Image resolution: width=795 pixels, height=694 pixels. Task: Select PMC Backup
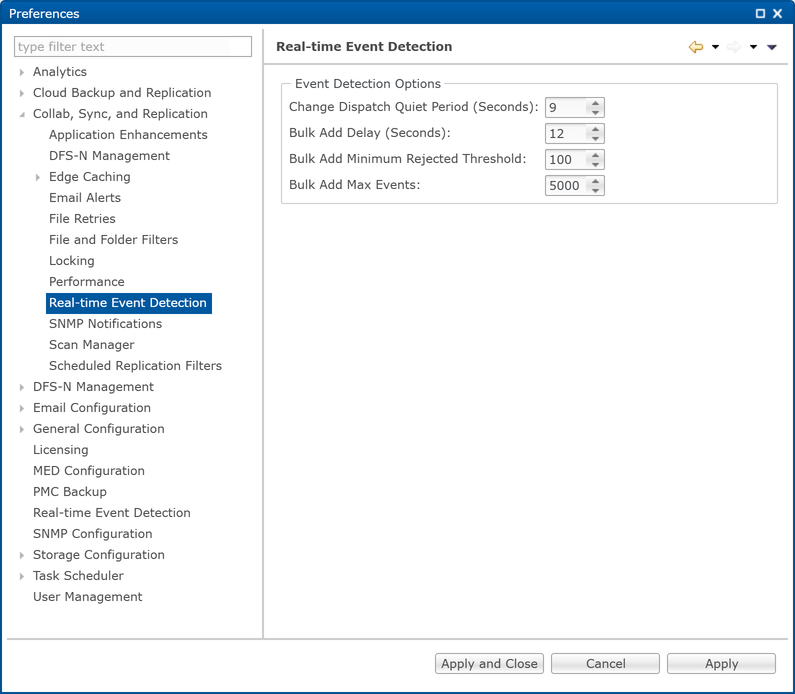click(70, 492)
